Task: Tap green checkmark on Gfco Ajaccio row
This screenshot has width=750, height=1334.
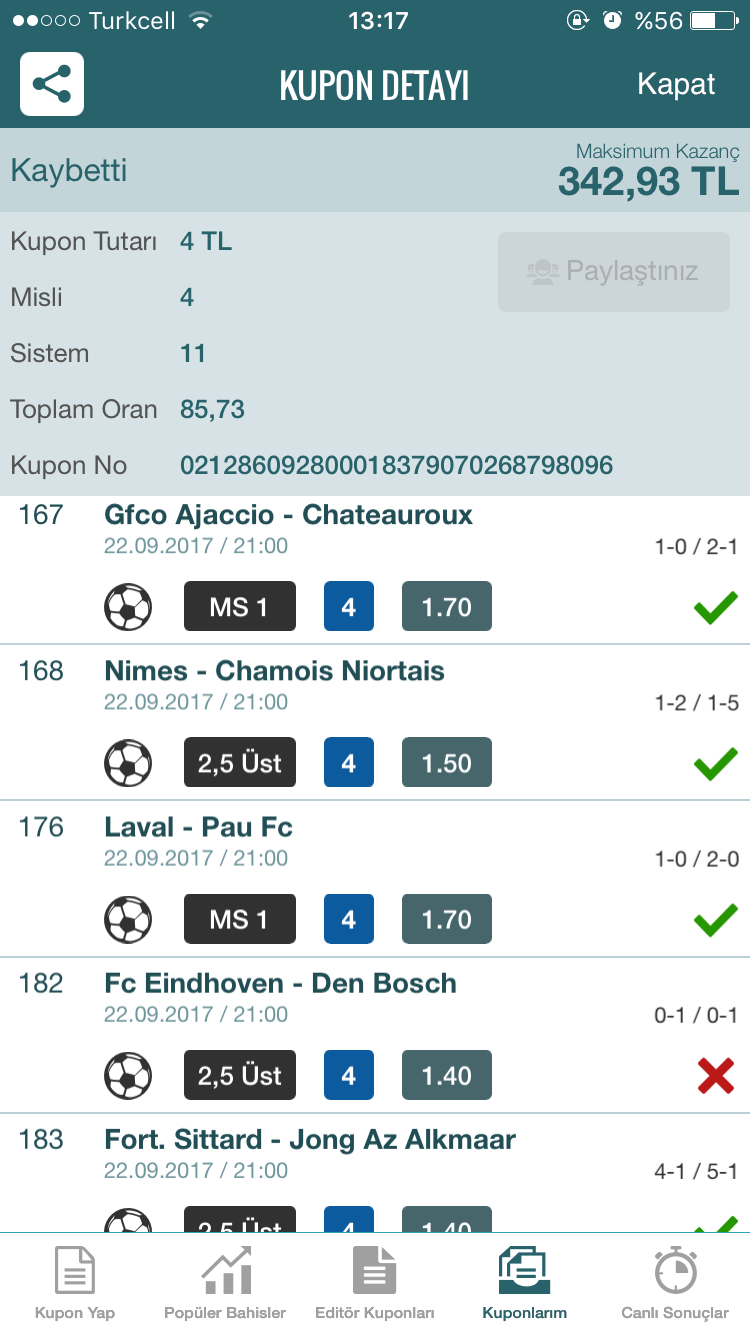Action: 716,607
